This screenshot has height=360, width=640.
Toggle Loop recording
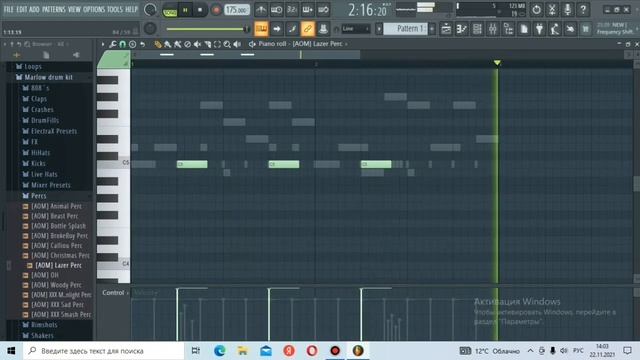coord(323,9)
